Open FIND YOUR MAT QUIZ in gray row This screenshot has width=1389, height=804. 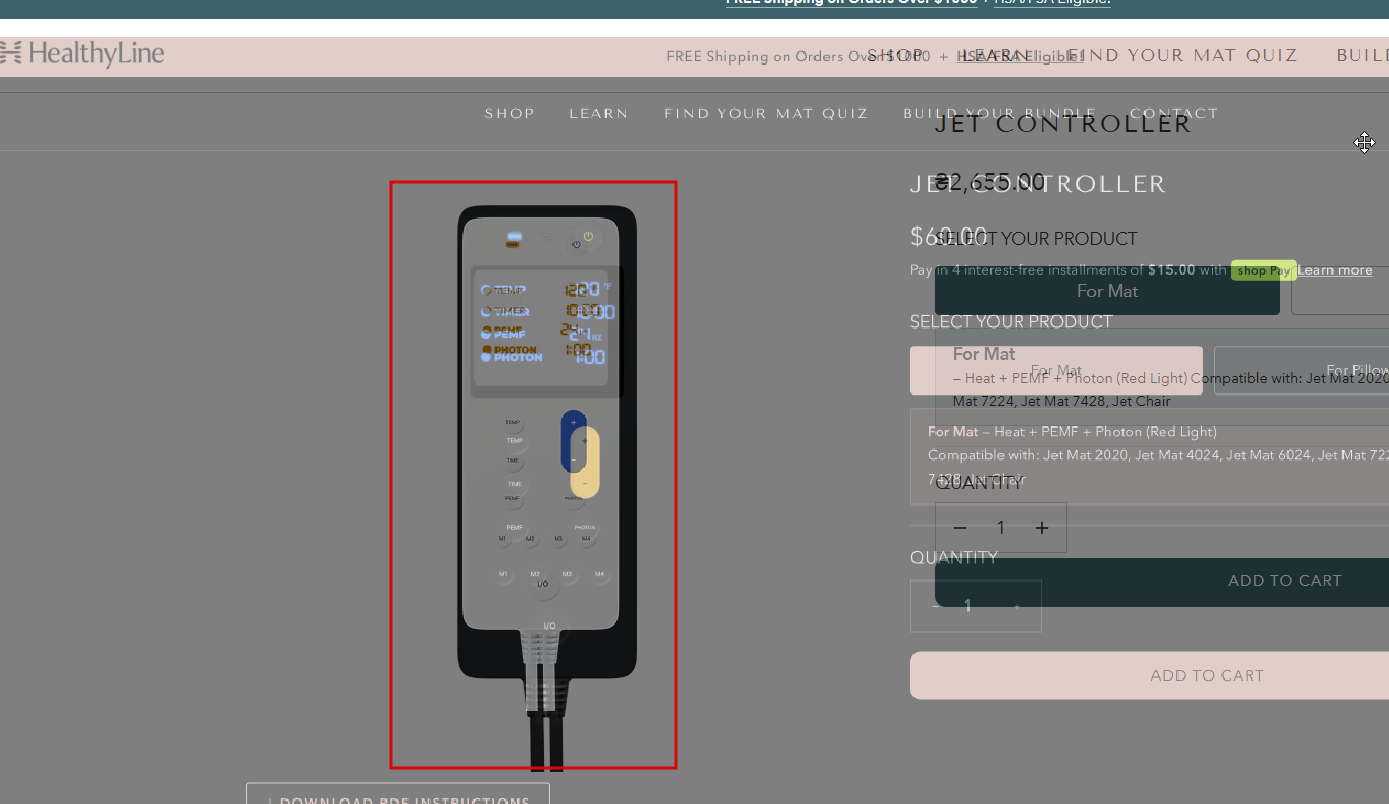(766, 114)
